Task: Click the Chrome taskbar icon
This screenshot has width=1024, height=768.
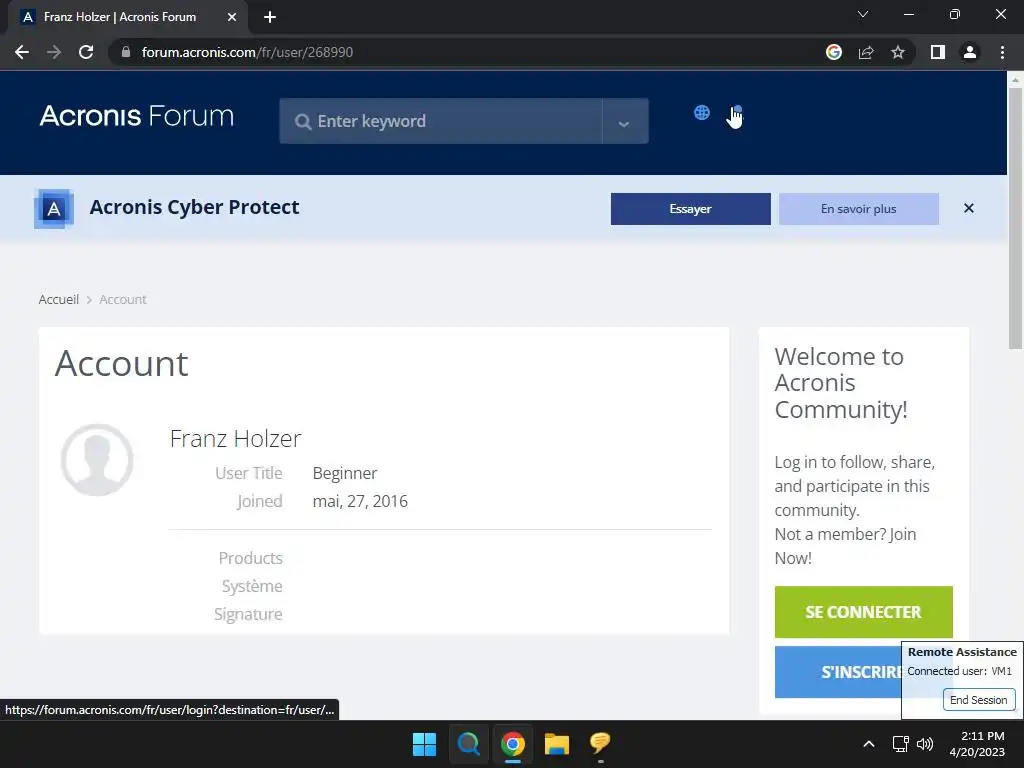Action: coord(513,744)
